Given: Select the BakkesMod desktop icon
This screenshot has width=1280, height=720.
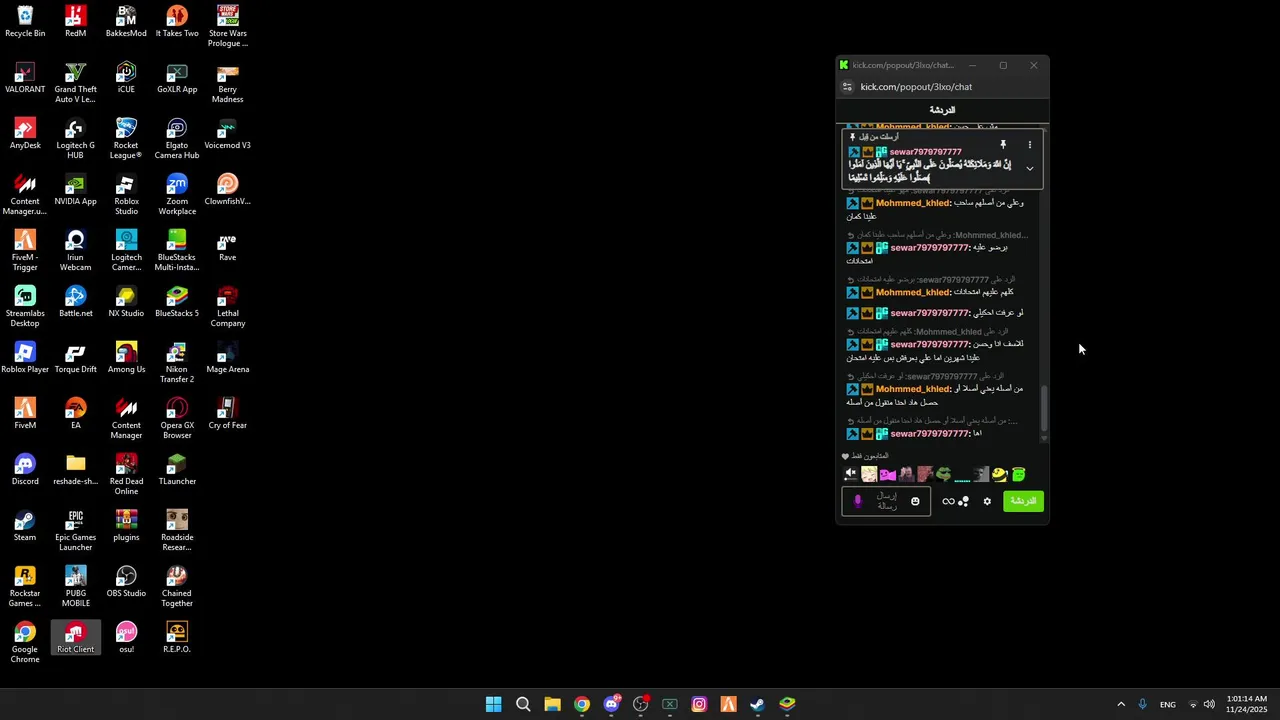Looking at the screenshot, I should point(126,22).
